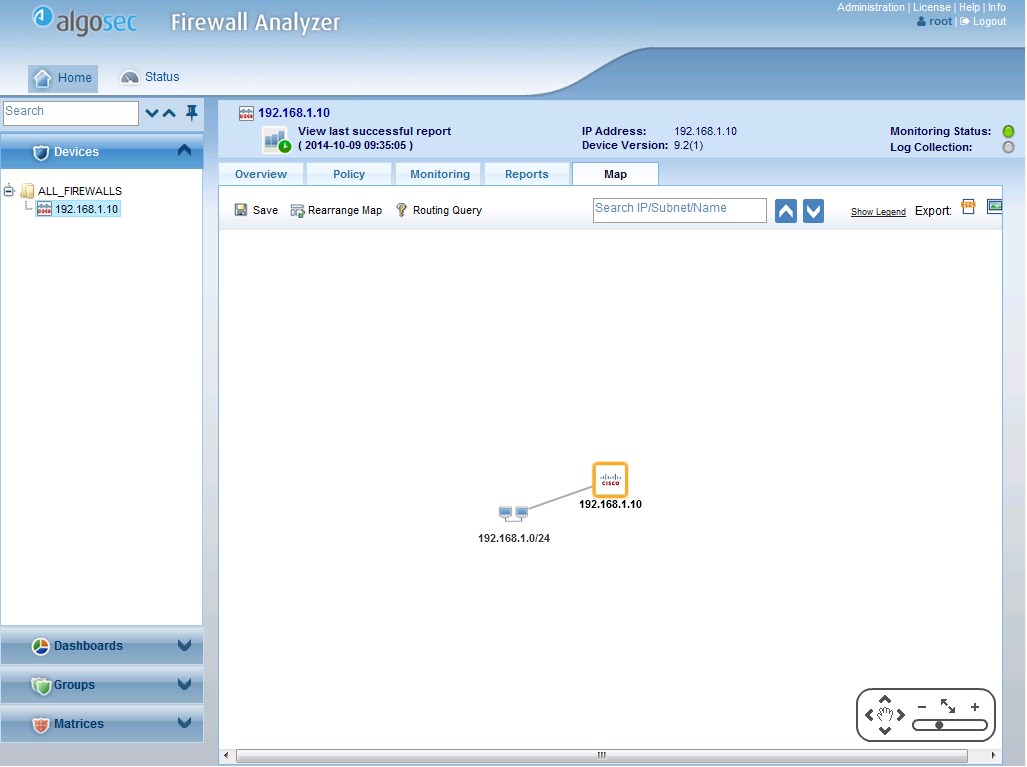Open the last successful report icon

click(276, 140)
